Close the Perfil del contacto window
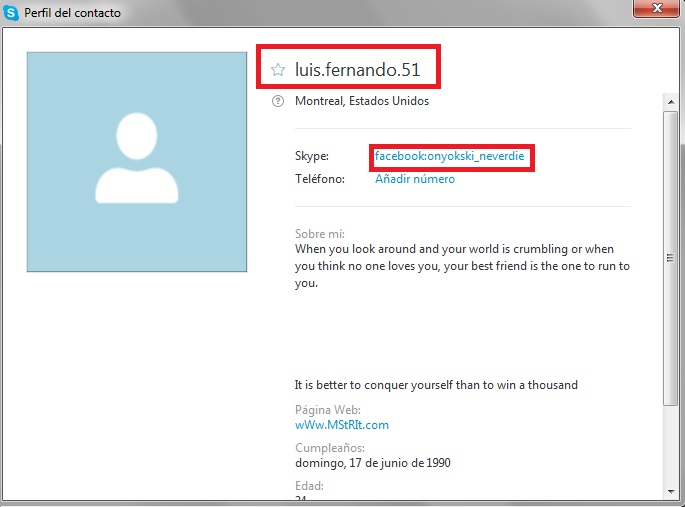Screen dimensions: 685x507 tap(656, 8)
